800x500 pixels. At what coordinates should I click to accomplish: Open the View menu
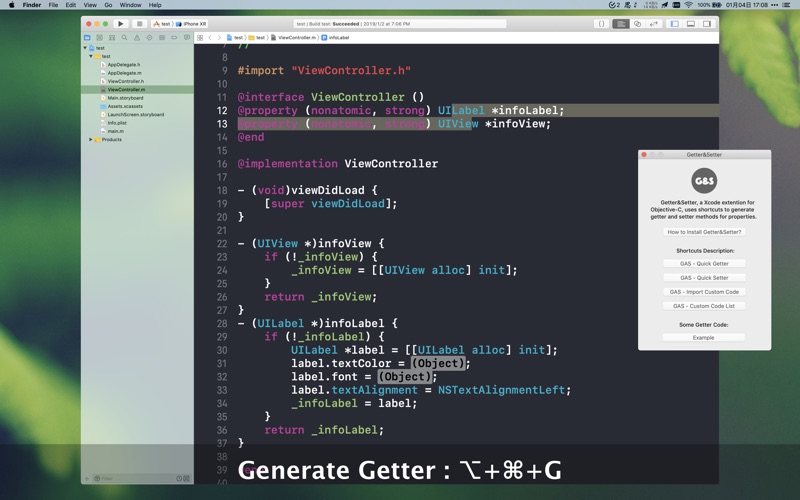(90, 5)
